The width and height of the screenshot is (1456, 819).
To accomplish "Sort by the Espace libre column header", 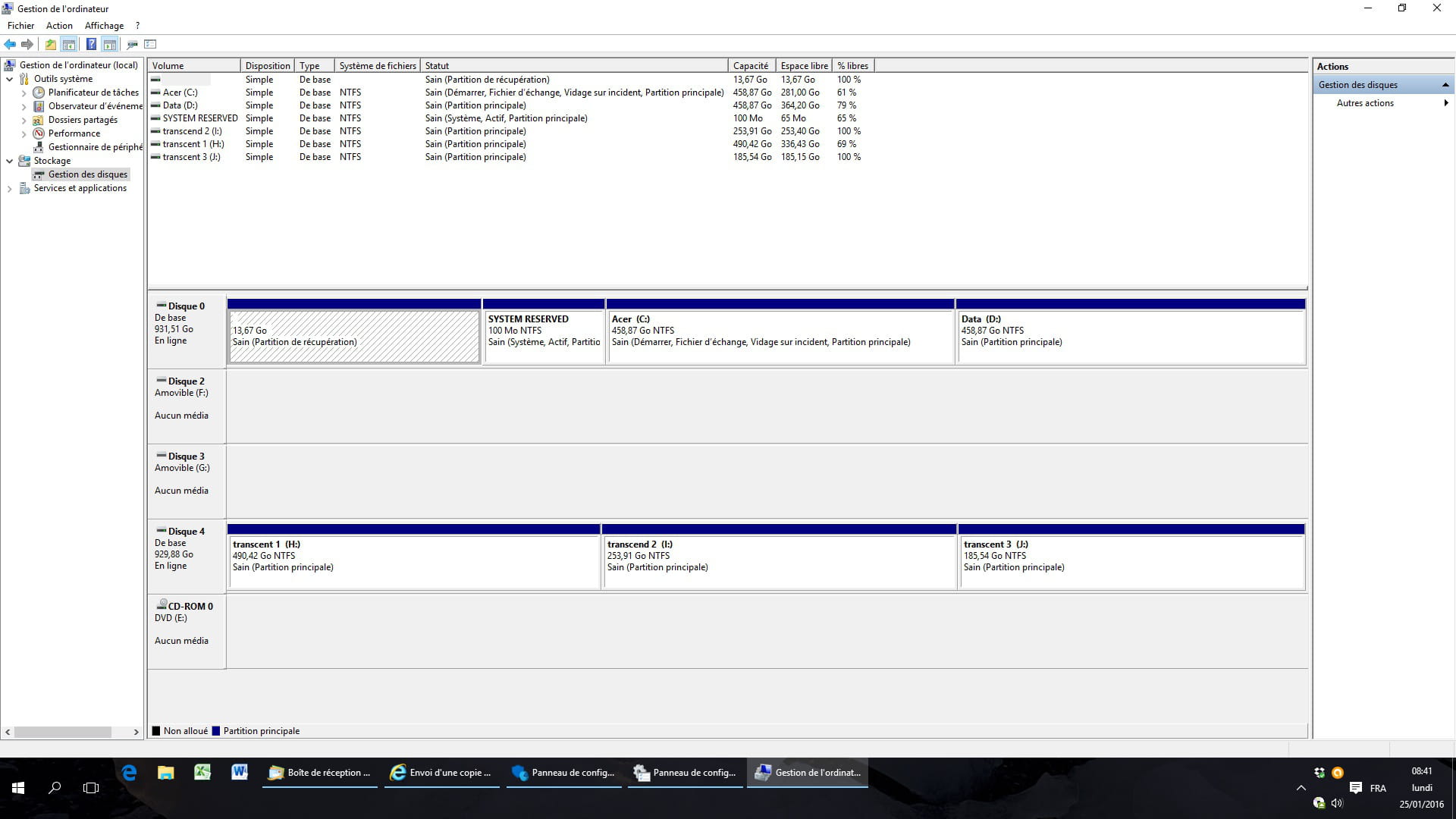I will (804, 66).
